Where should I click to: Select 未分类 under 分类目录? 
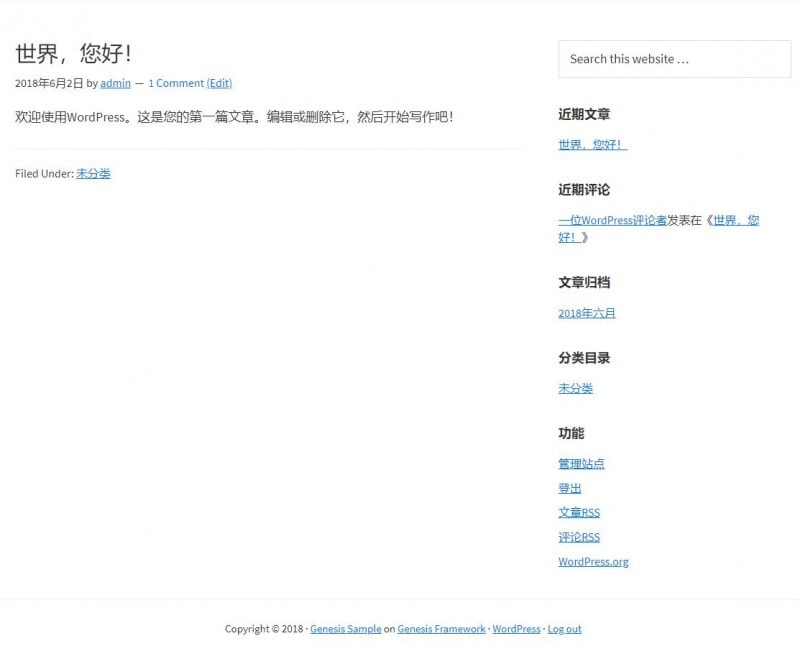tap(575, 388)
